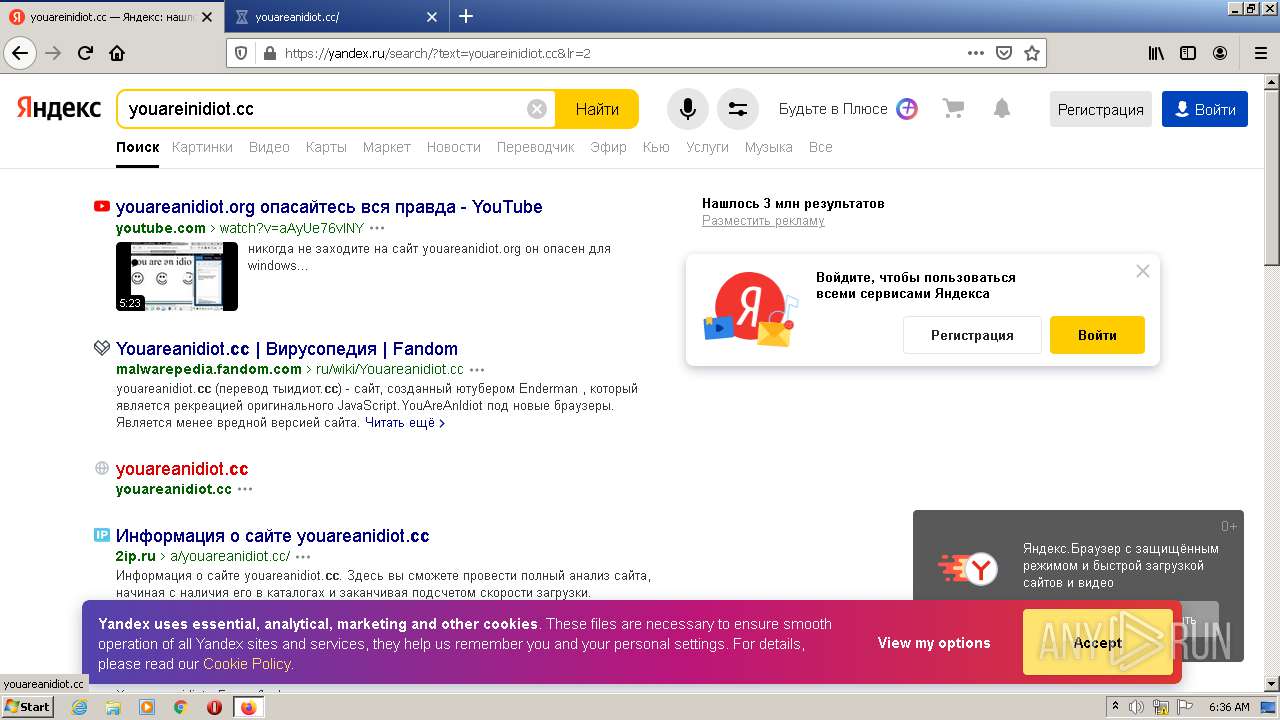Image resolution: width=1280 pixels, height=720 pixels.
Task: Go to the Firefox home page
Action: click(117, 53)
